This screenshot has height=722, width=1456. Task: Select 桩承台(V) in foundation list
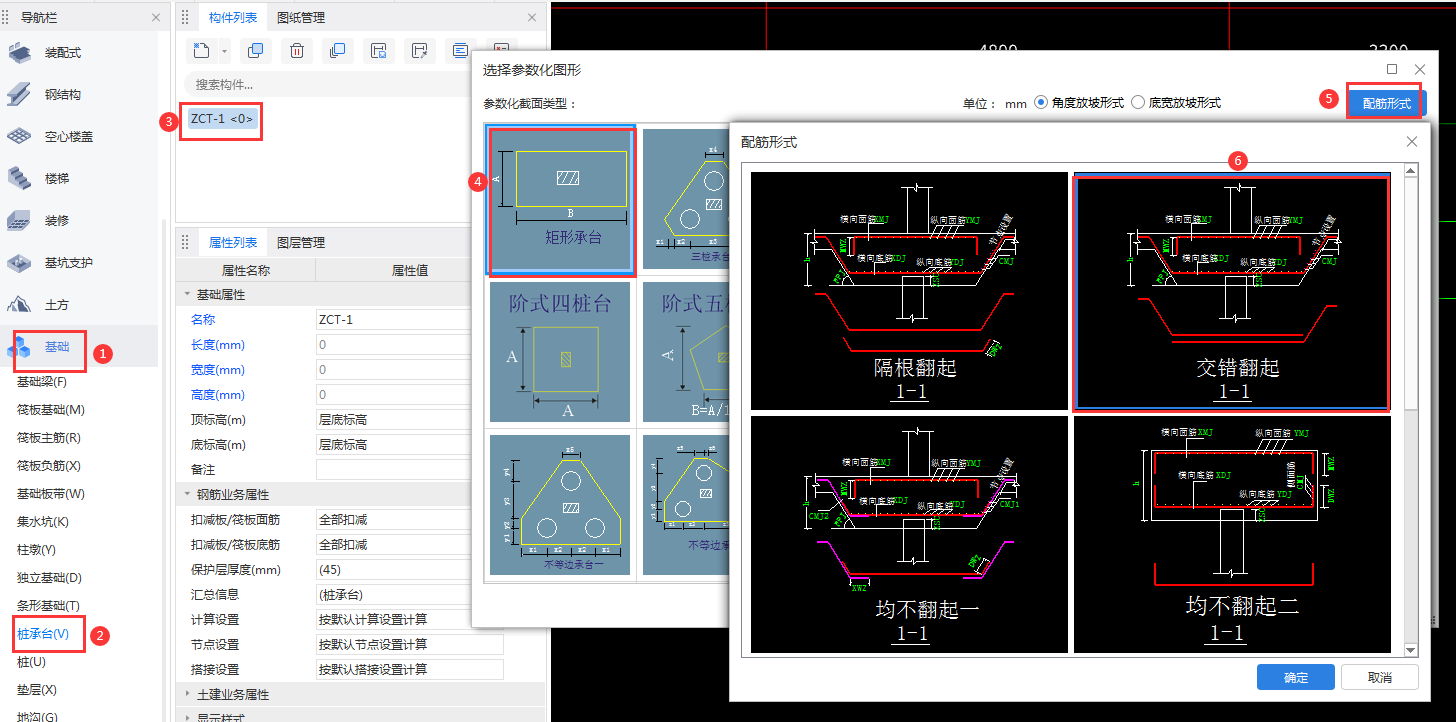(43, 634)
